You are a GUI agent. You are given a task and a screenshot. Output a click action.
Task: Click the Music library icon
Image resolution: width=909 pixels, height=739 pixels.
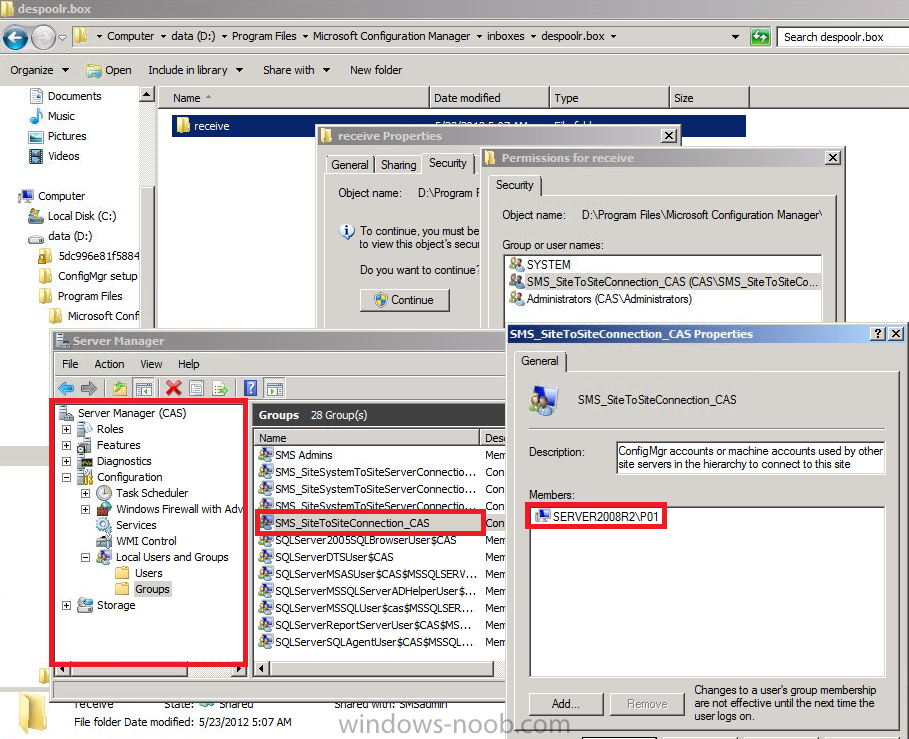(37, 116)
